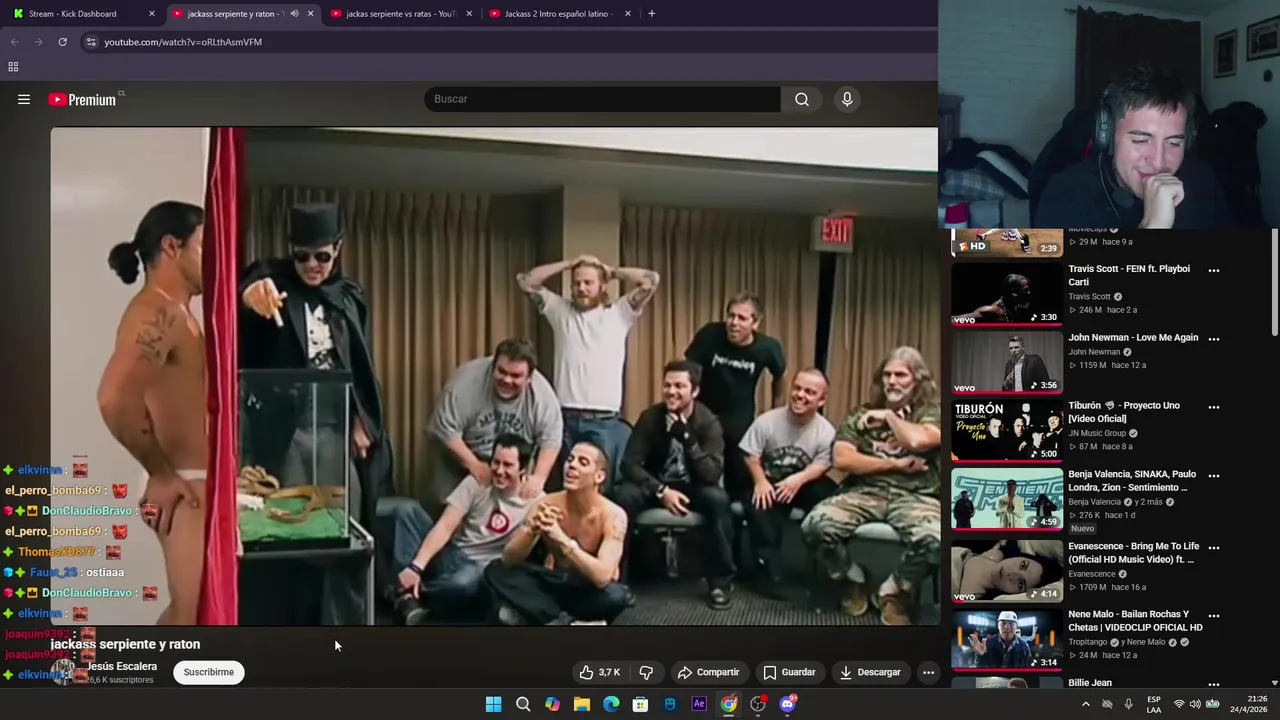Close the Jackass 2 Intro español latino tab
The height and width of the screenshot is (720, 1280).
(628, 14)
